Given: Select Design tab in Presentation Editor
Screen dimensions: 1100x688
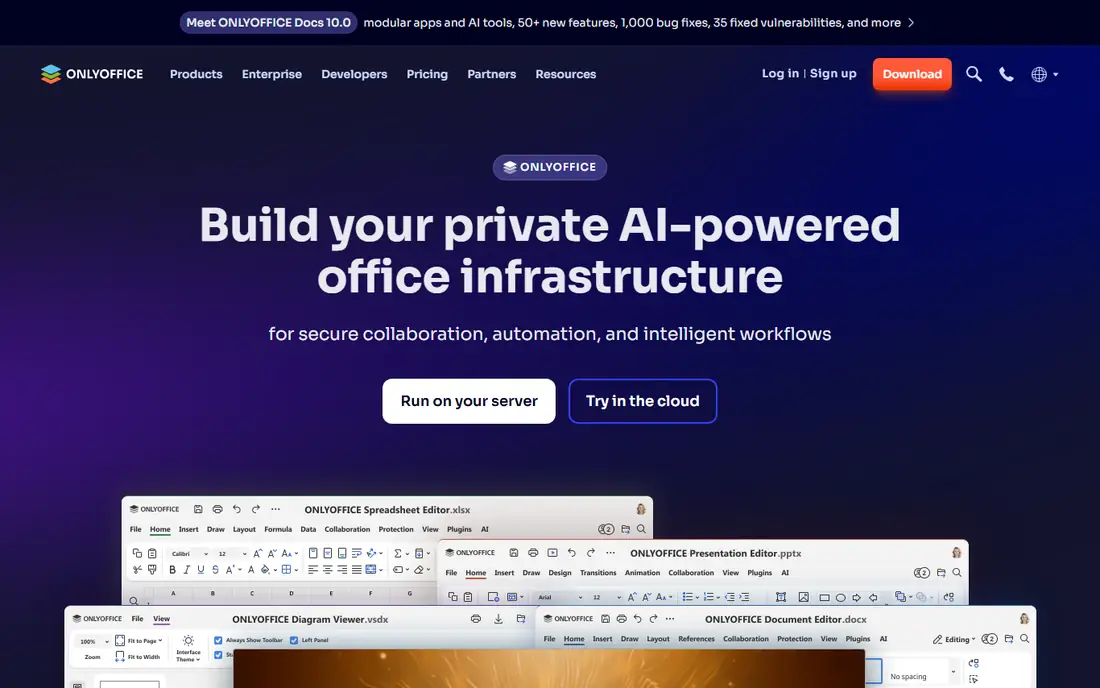Looking at the screenshot, I should (x=560, y=573).
